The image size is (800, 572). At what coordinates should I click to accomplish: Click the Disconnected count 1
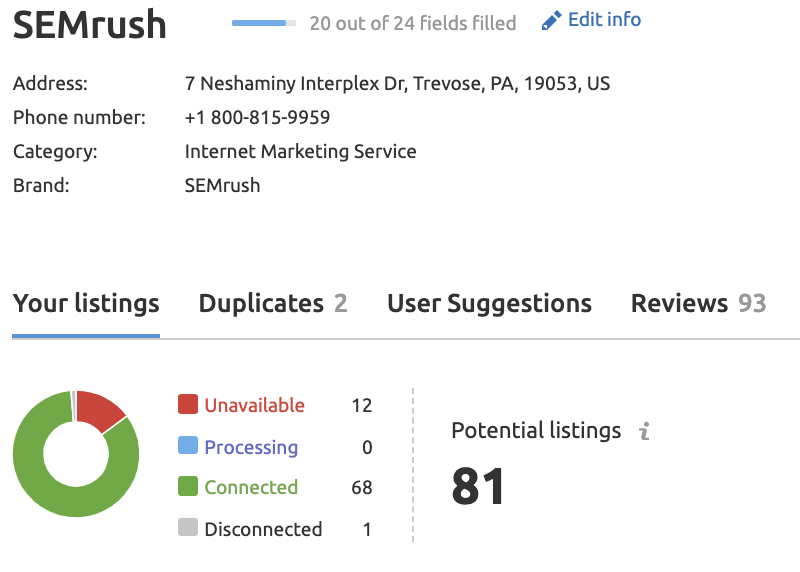click(367, 530)
